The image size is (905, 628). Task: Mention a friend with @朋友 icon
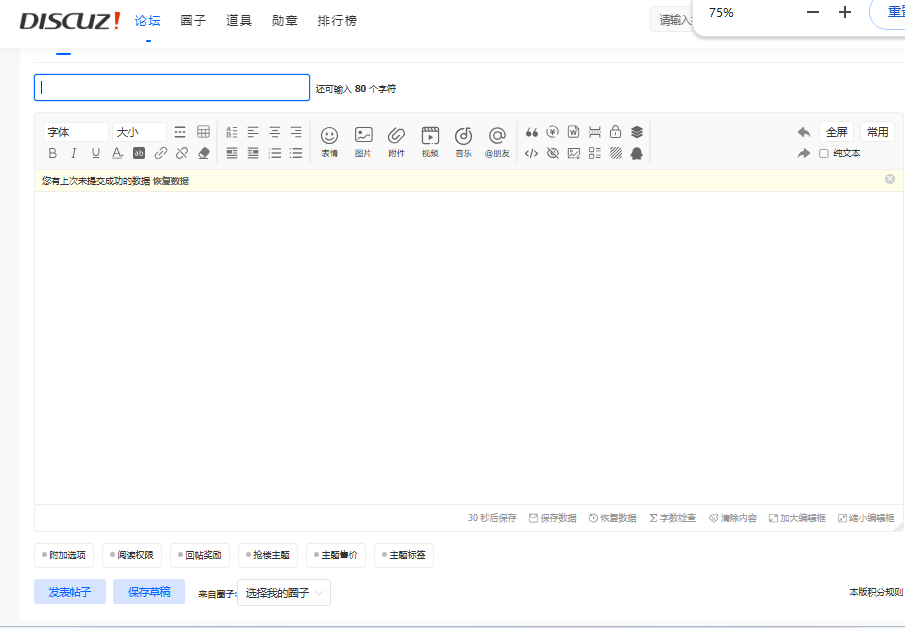[x=497, y=139]
